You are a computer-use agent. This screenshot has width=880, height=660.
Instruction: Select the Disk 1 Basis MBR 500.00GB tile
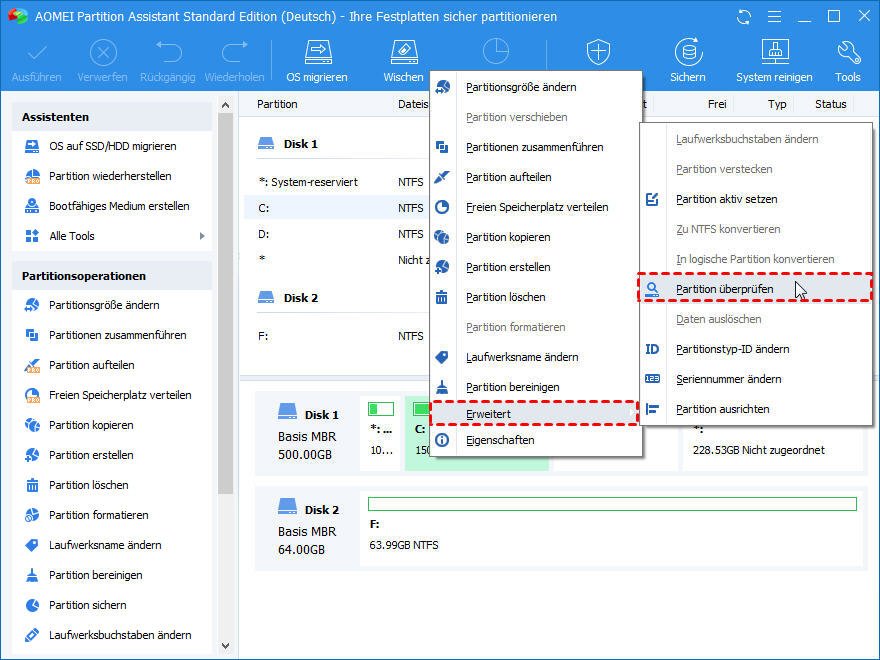click(x=308, y=434)
